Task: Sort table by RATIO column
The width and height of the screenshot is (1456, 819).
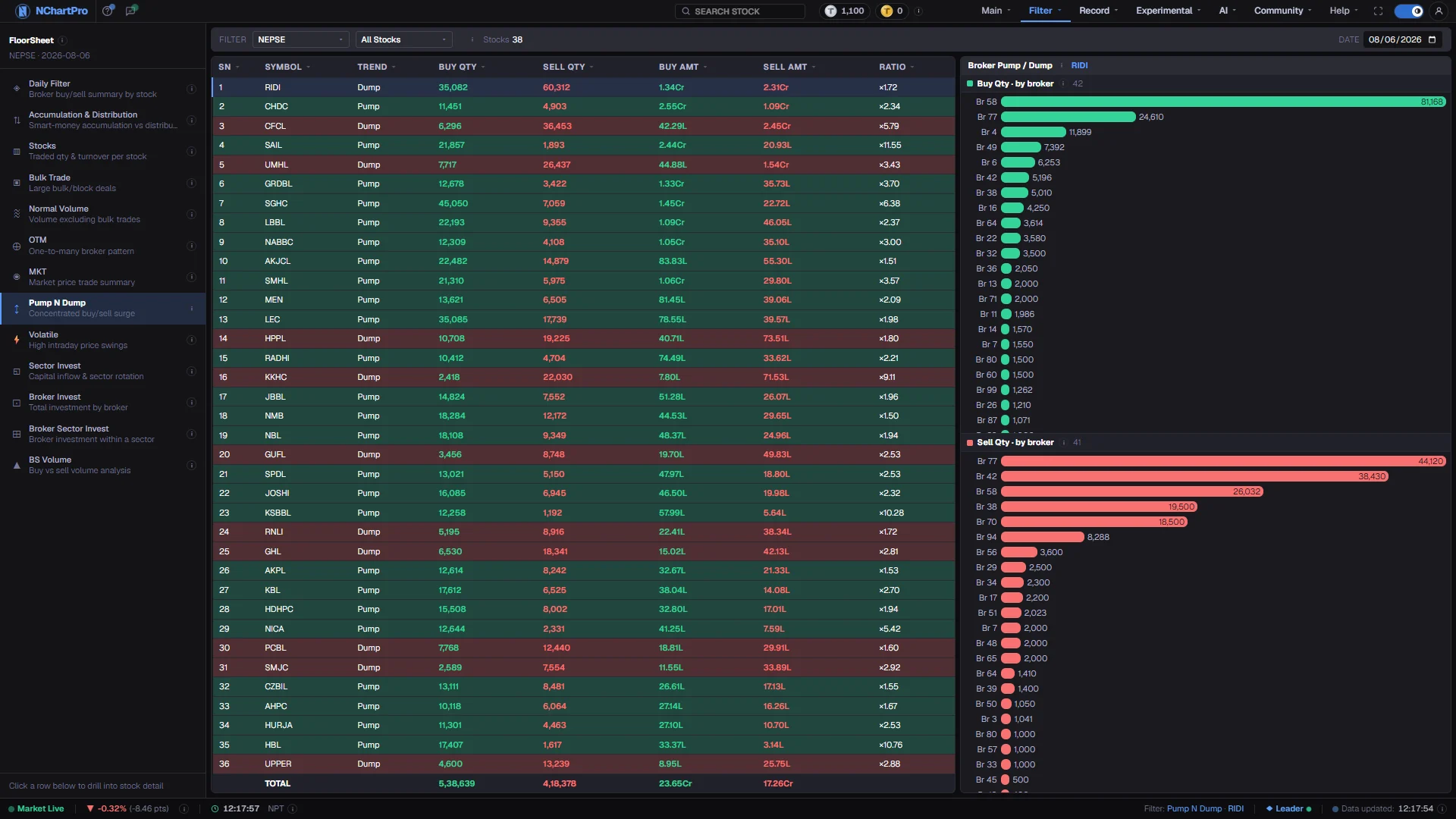Action: click(896, 67)
